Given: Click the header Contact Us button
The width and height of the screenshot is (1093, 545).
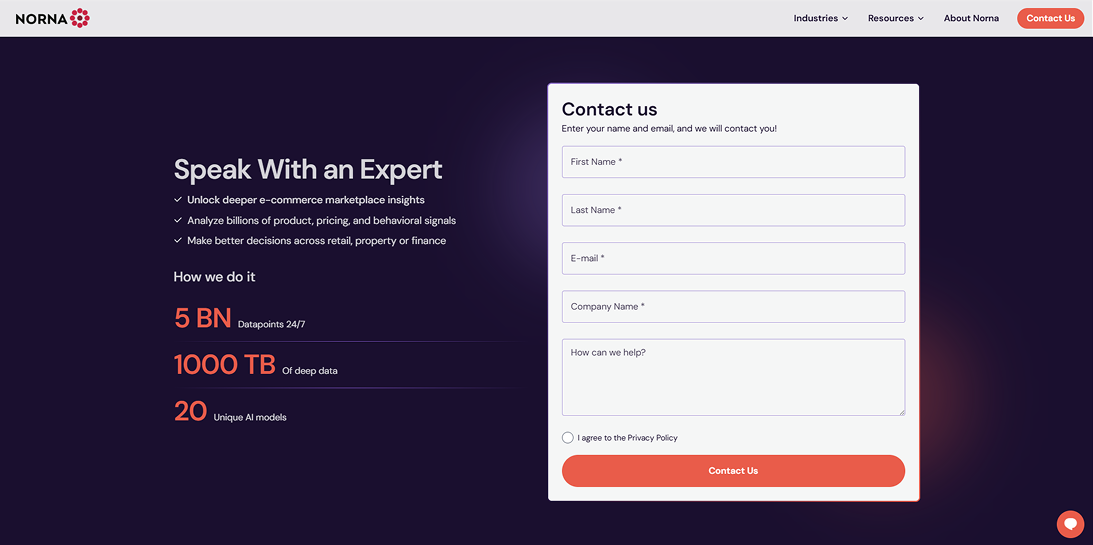Looking at the screenshot, I should tap(1050, 18).
